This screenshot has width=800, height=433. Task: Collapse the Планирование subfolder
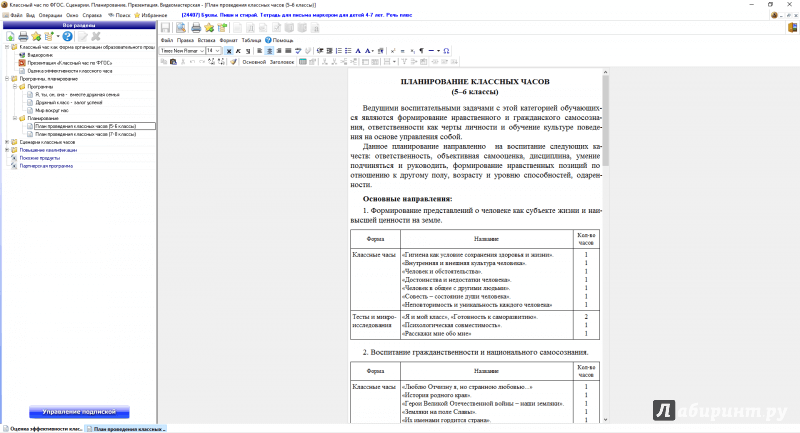tap(15, 118)
